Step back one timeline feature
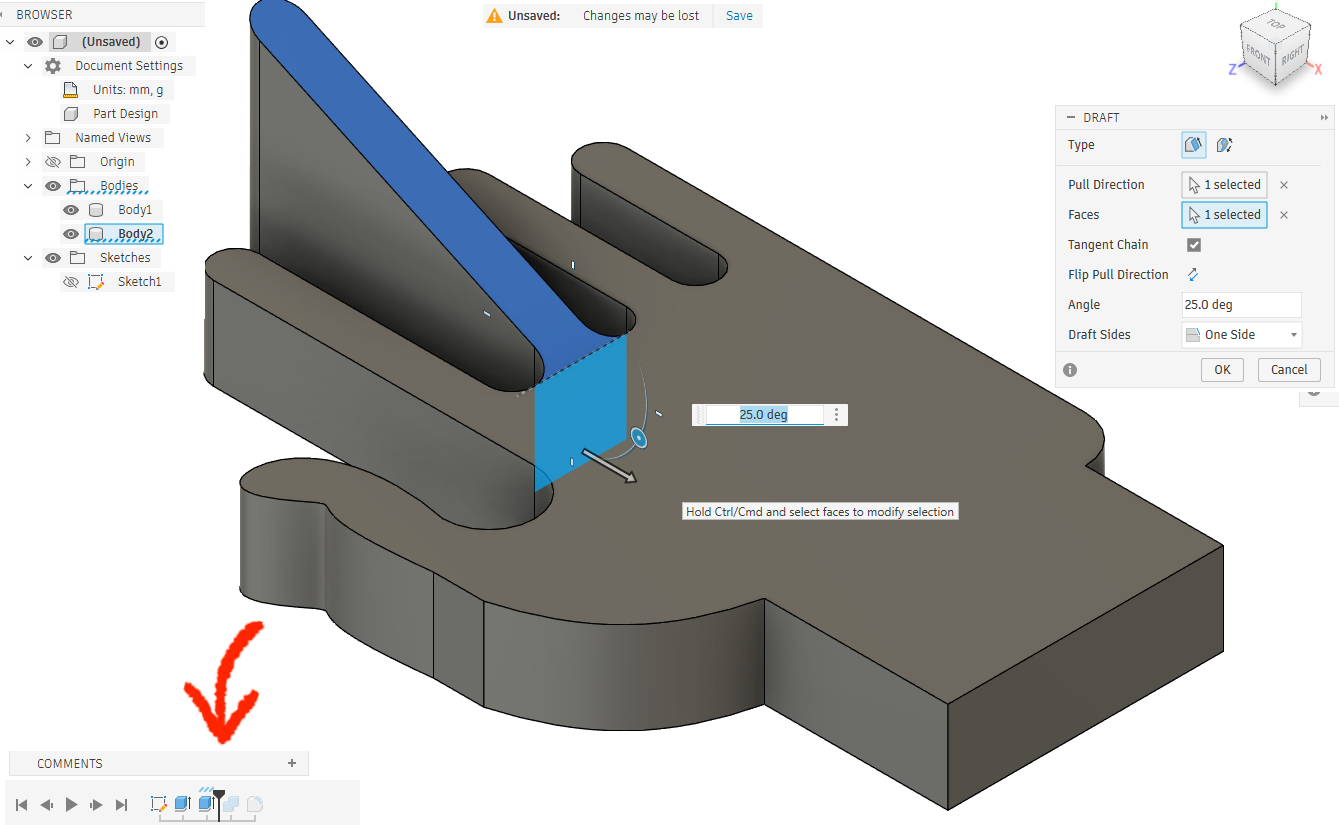Screen dimensions: 1339x825 pos(46,804)
